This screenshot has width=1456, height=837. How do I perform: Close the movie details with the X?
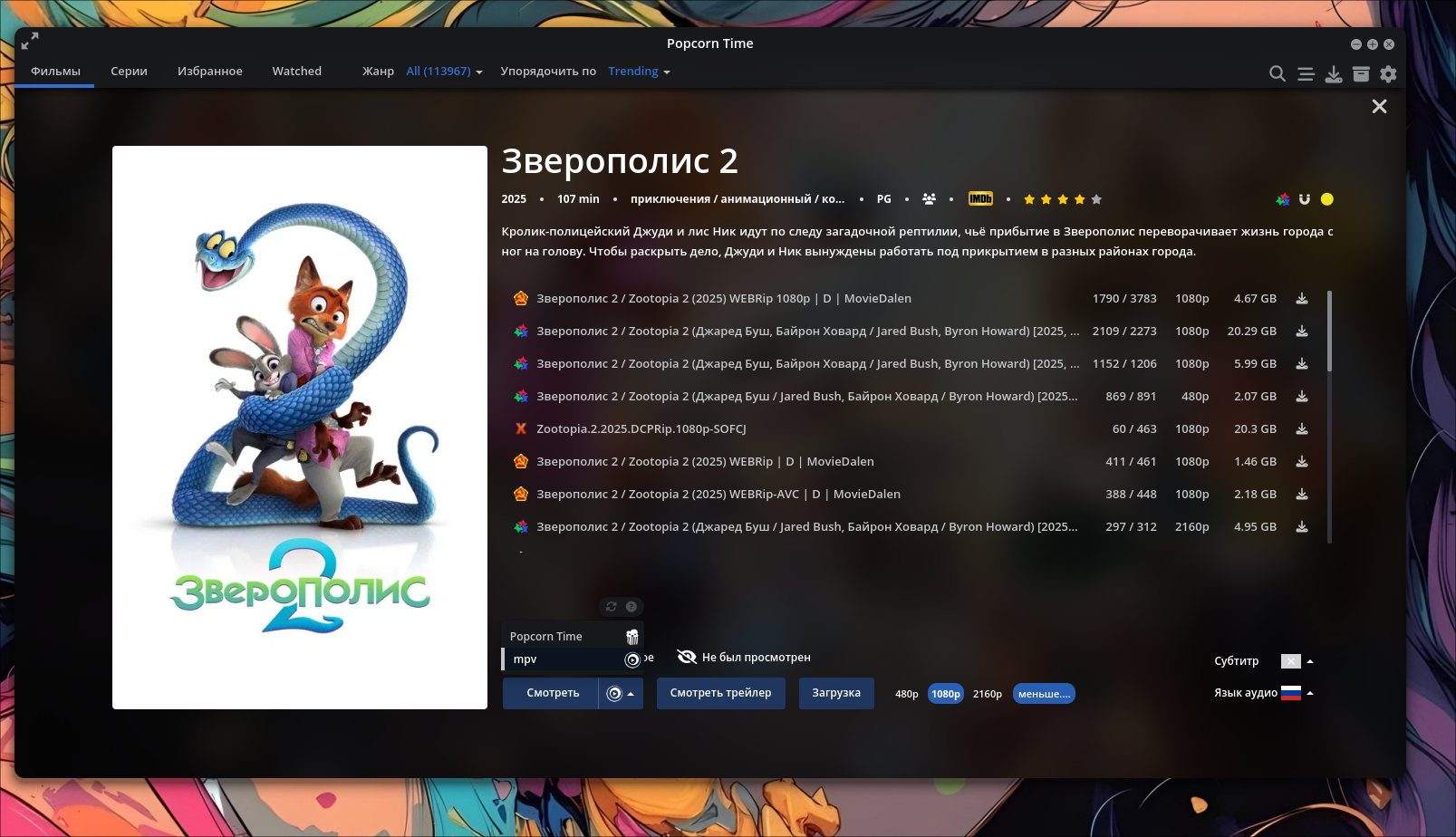1379,106
